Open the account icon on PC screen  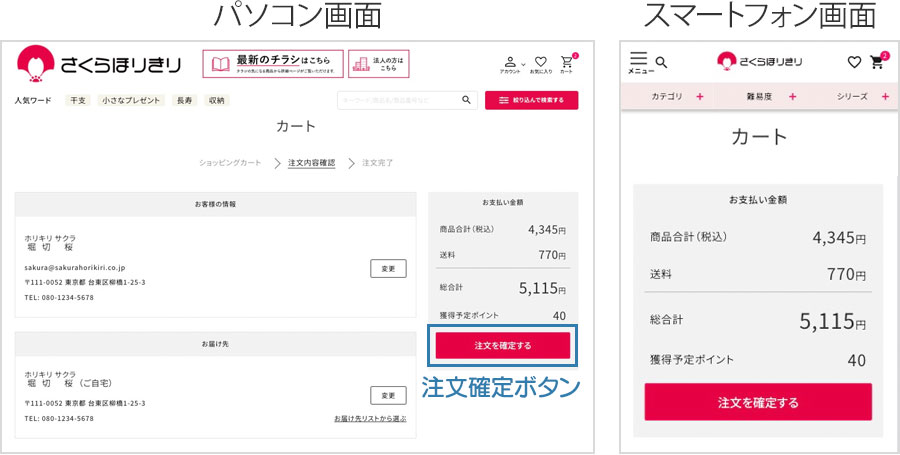click(510, 63)
